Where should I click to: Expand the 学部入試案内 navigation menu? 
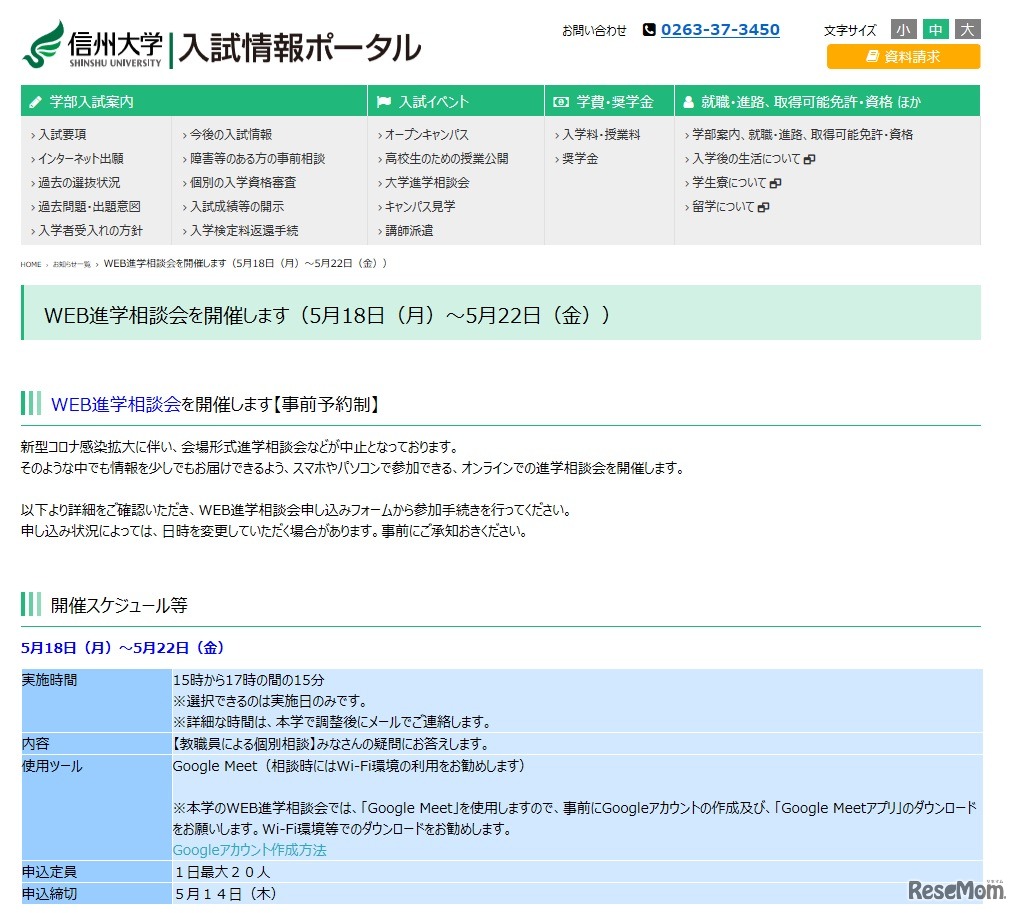click(89, 101)
